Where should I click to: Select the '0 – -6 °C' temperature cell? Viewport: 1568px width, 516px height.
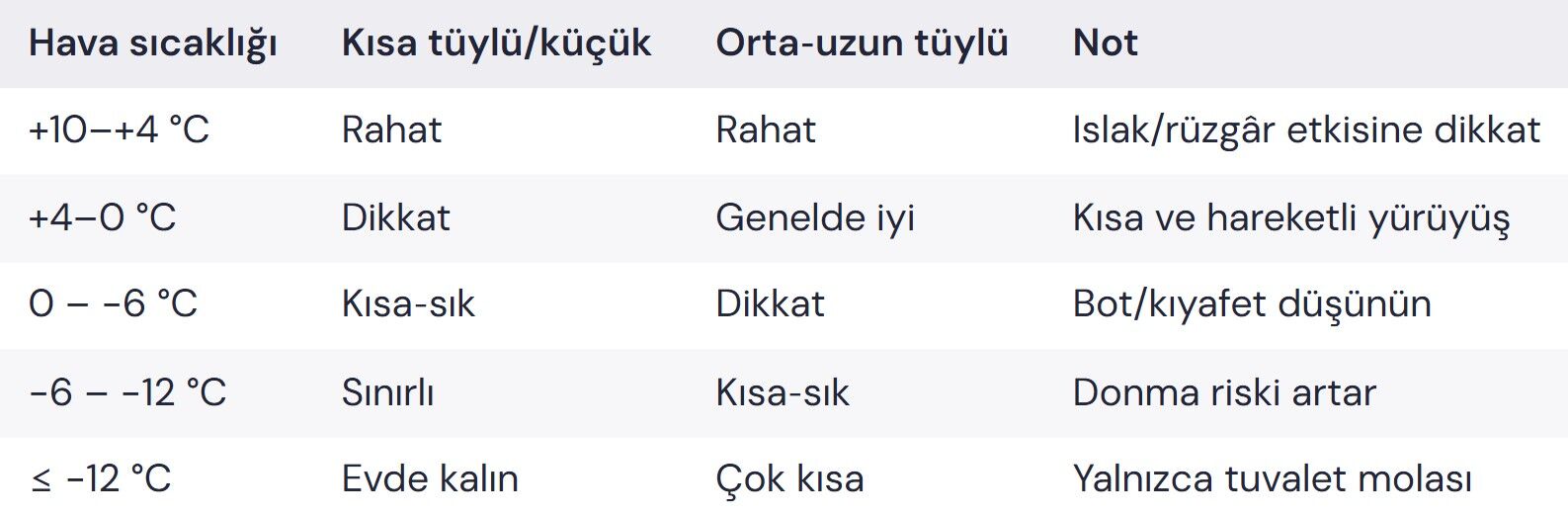tap(114, 304)
